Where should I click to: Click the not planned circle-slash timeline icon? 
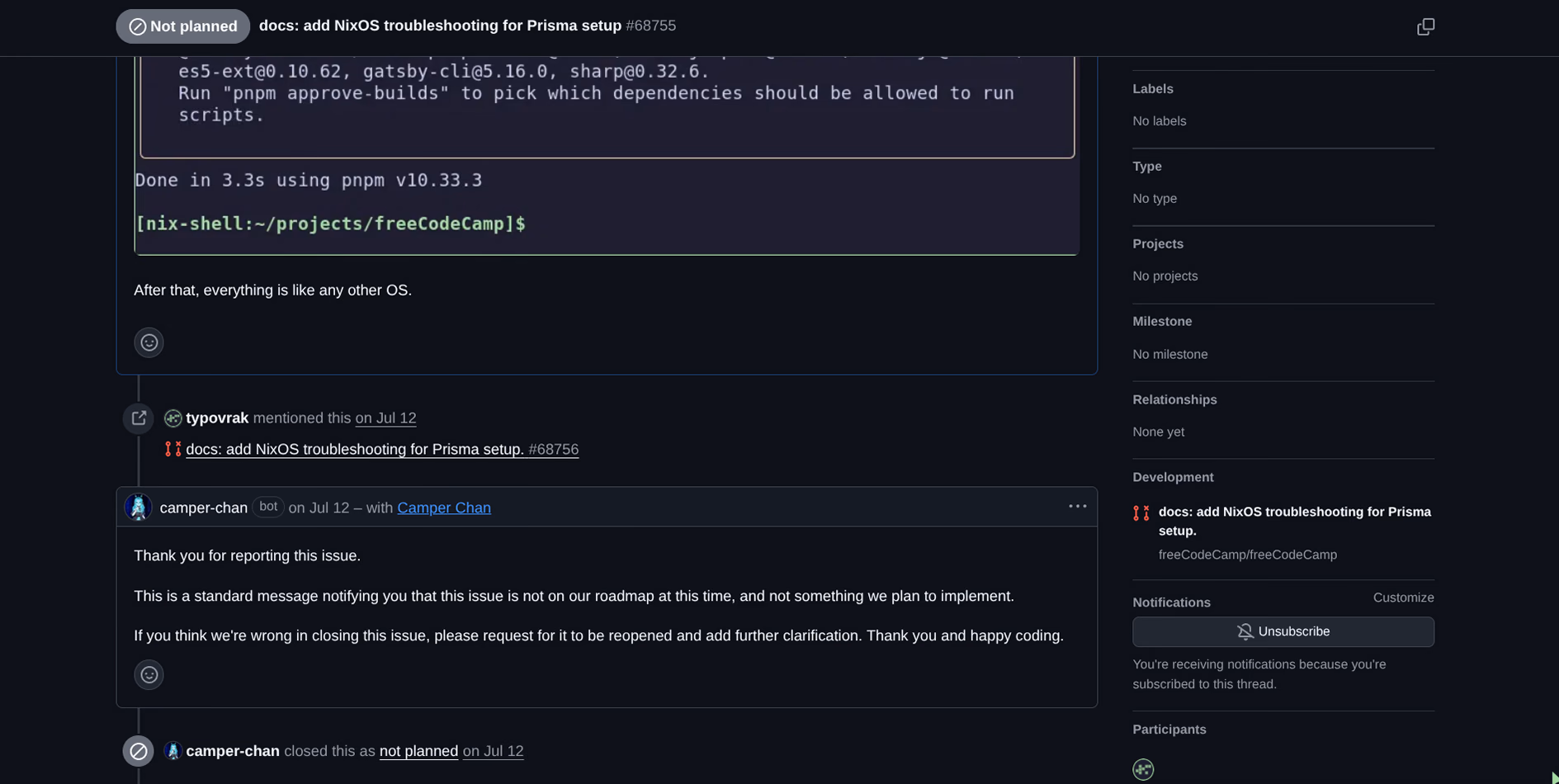(x=139, y=751)
